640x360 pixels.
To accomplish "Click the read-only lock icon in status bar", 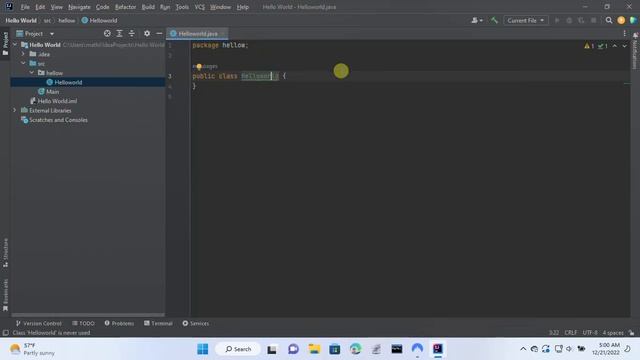I will pyautogui.click(x=631, y=333).
